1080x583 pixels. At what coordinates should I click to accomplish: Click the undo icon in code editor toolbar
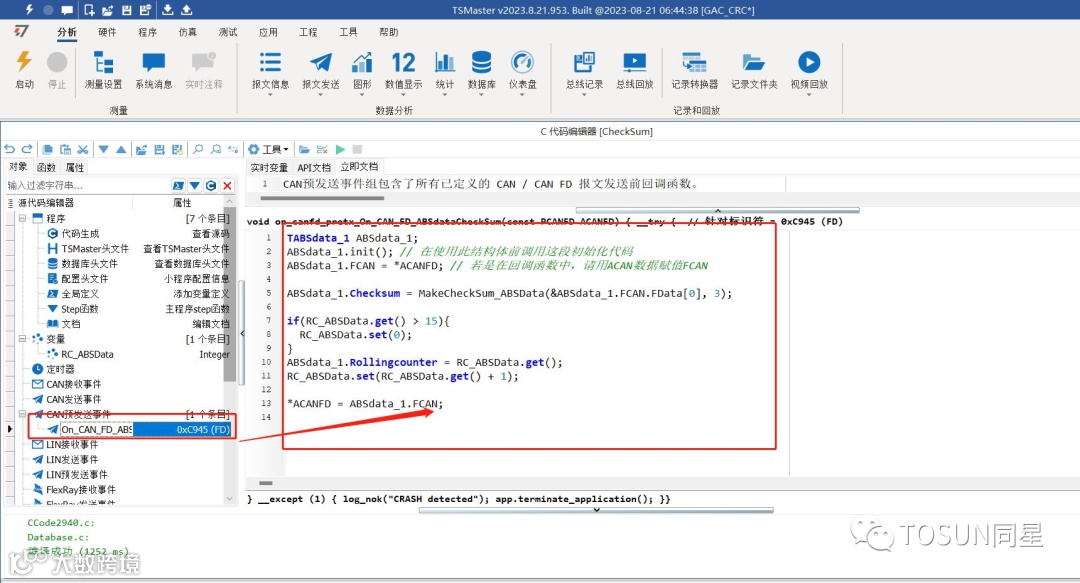[9, 149]
